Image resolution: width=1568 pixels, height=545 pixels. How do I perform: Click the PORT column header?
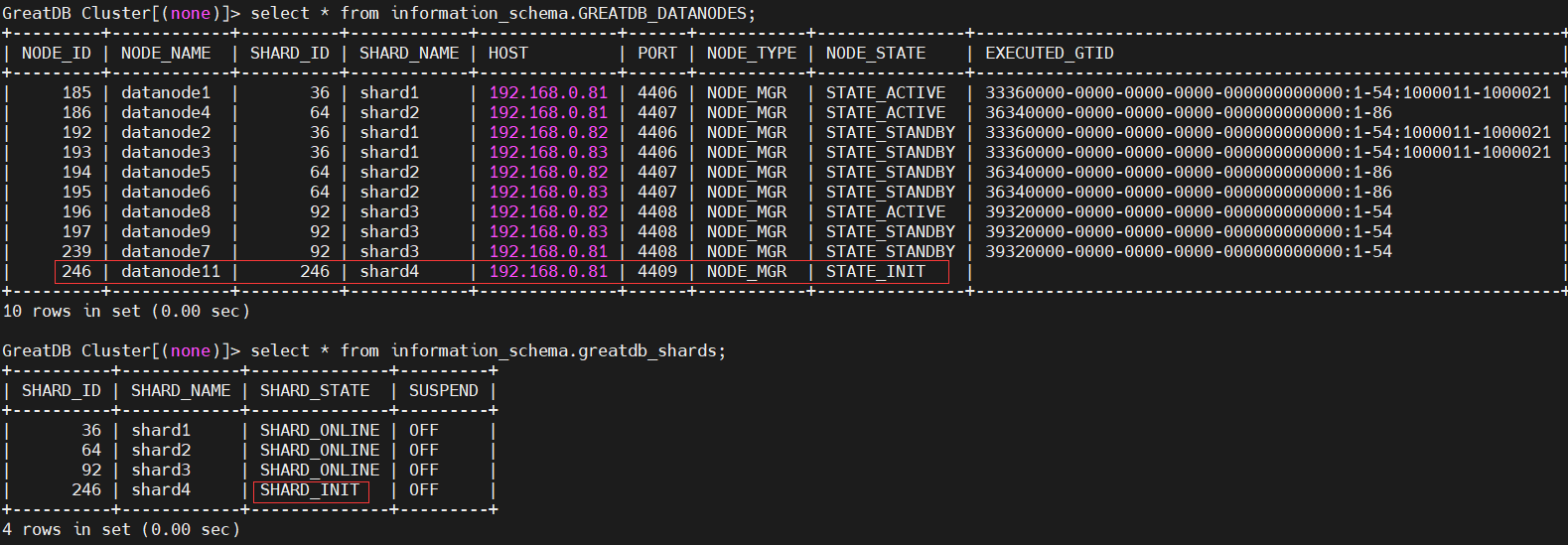[657, 54]
